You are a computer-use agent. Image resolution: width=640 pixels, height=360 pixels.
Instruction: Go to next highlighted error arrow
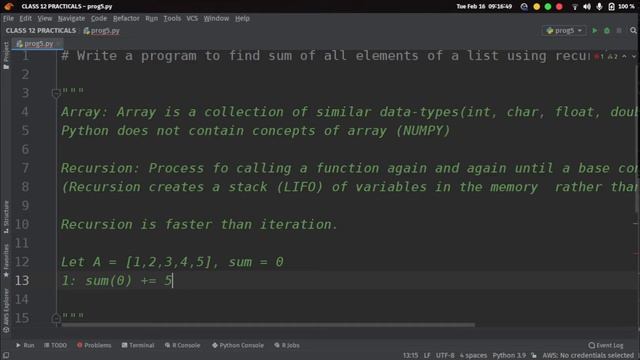click(633, 56)
